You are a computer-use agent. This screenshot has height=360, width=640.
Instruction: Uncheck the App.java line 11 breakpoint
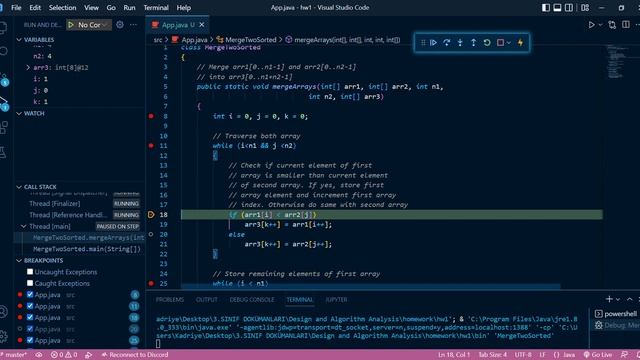pyautogui.click(x=30, y=306)
